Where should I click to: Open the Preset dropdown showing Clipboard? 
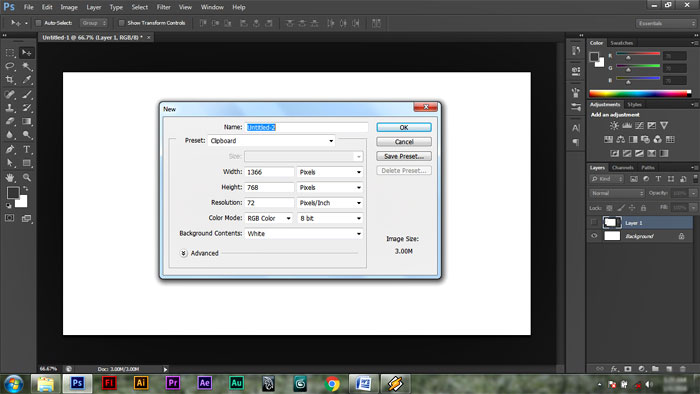tap(271, 141)
